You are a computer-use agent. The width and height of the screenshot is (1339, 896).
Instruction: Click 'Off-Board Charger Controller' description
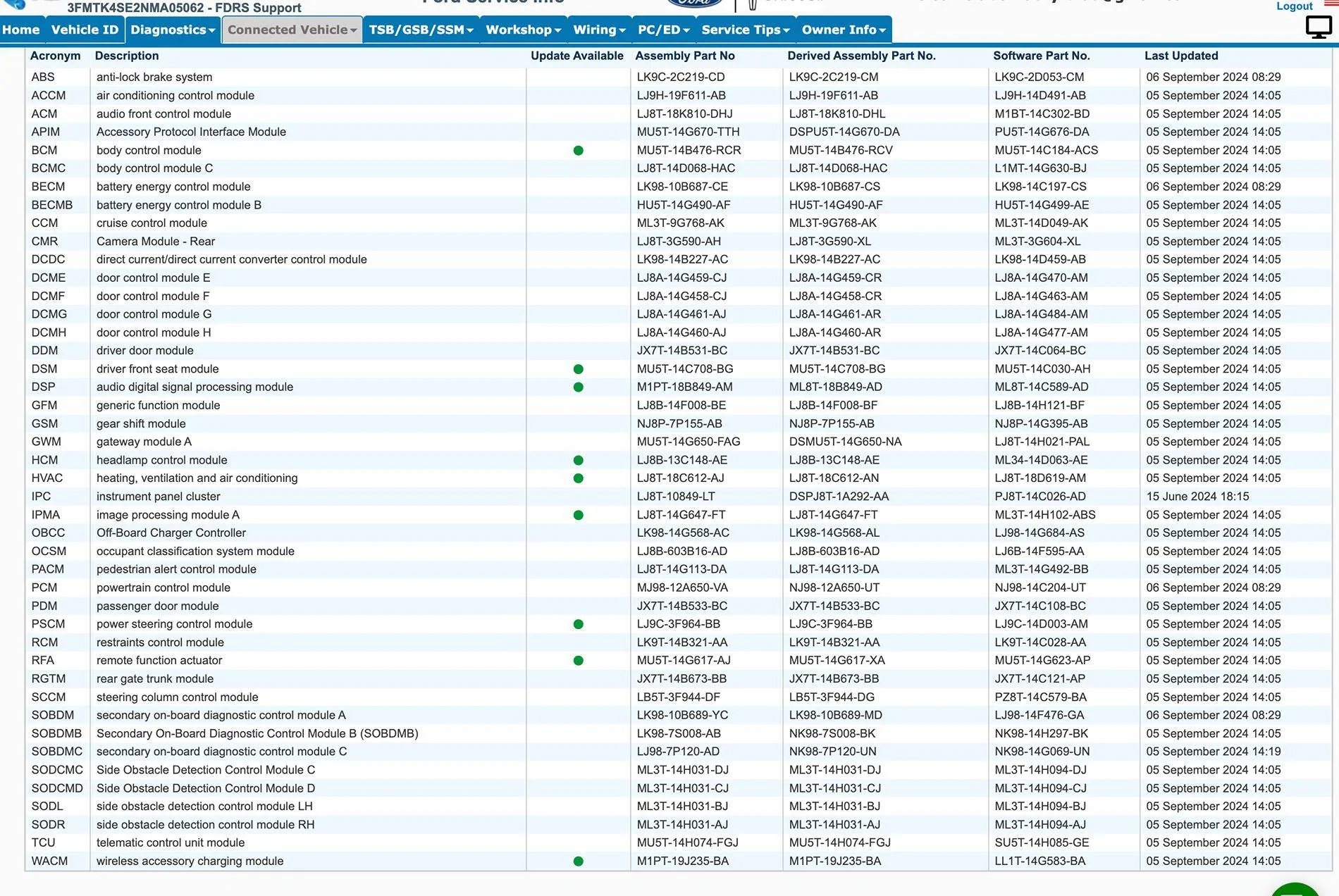tap(171, 533)
